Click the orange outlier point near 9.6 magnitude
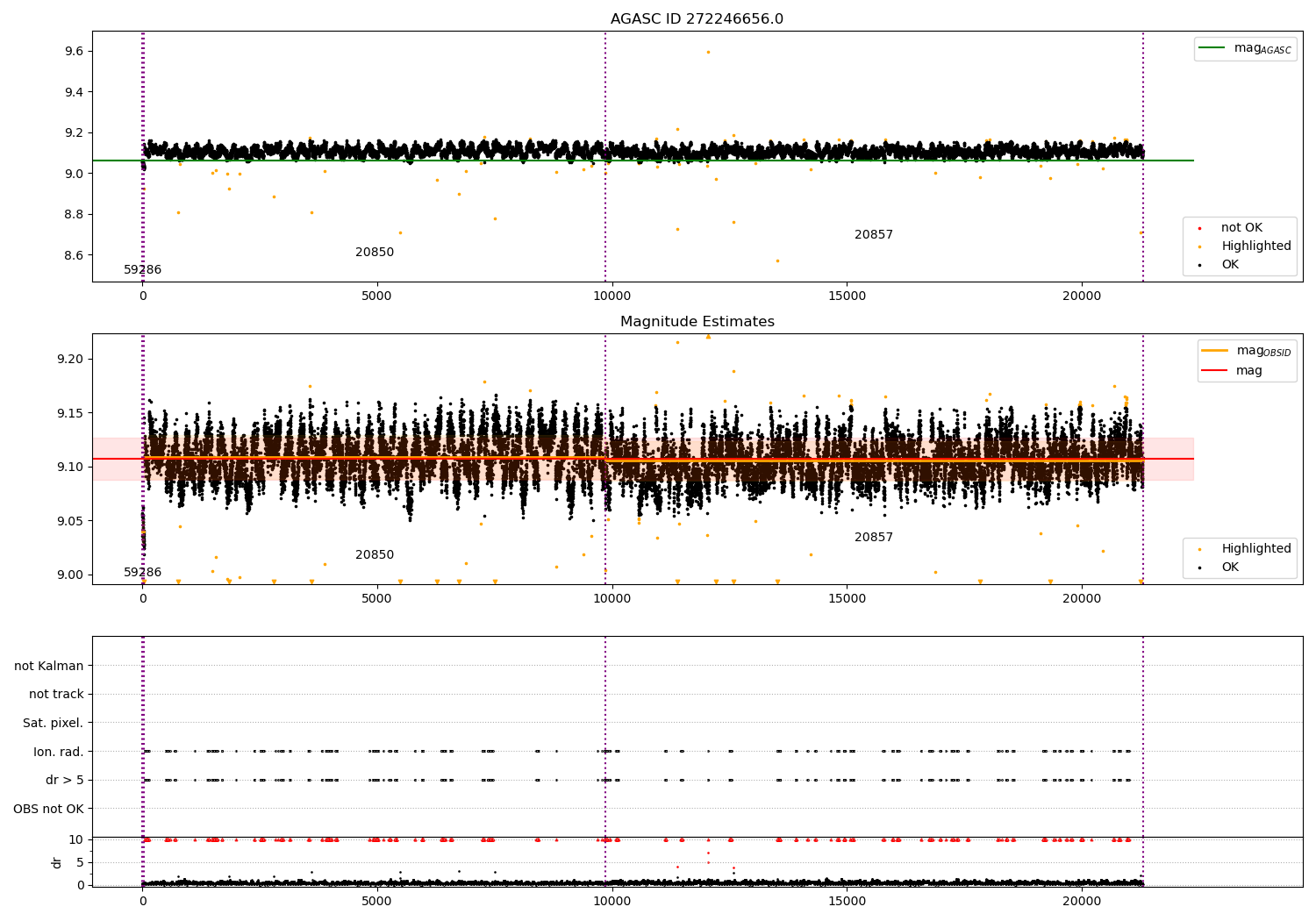The width and height of the screenshot is (1316, 921). [x=708, y=52]
